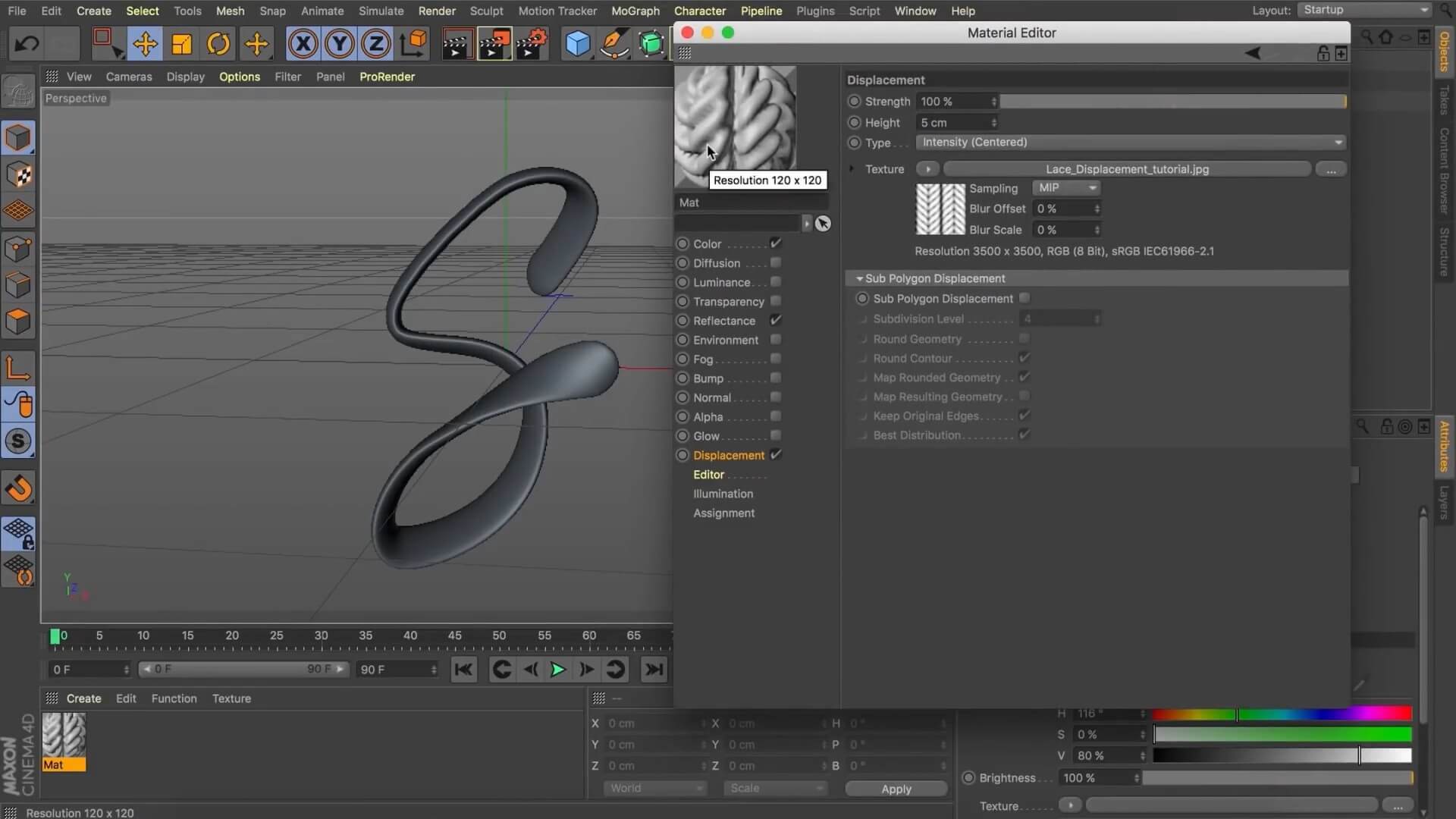This screenshot has height=819, width=1456.
Task: Enable the Bump channel checkbox
Action: point(776,378)
